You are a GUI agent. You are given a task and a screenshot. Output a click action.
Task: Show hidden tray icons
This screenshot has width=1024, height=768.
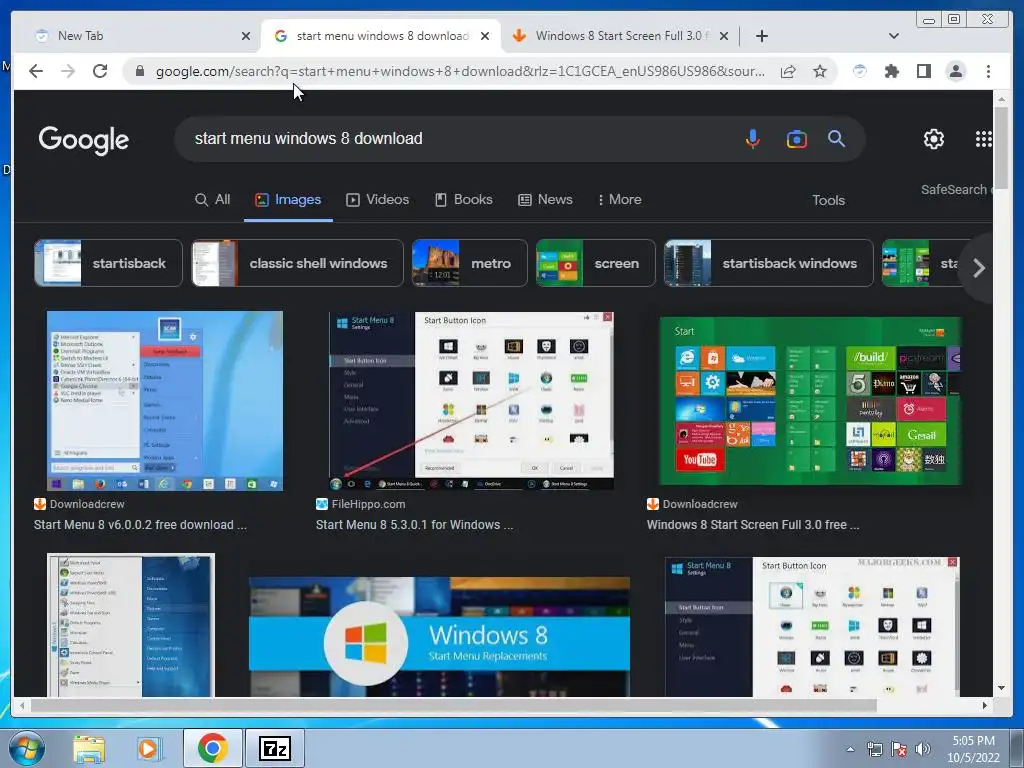(x=850, y=749)
